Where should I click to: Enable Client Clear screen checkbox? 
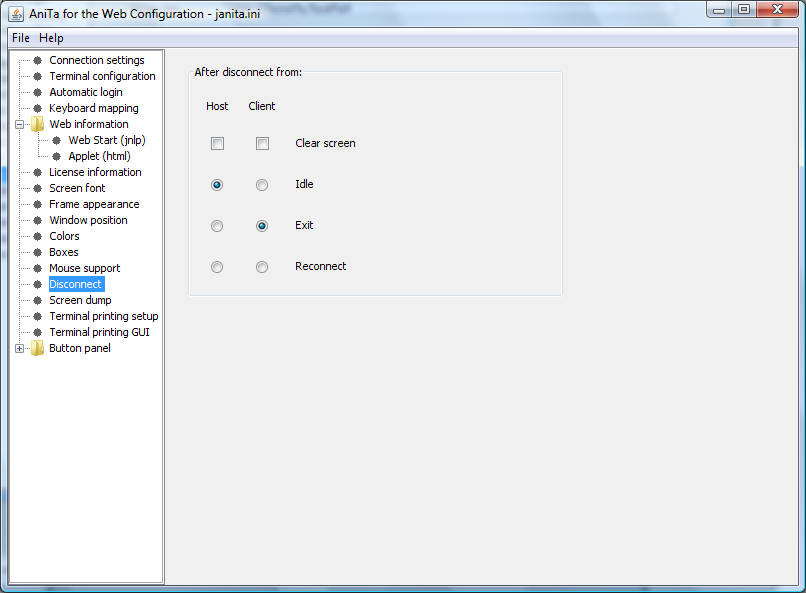(x=262, y=144)
